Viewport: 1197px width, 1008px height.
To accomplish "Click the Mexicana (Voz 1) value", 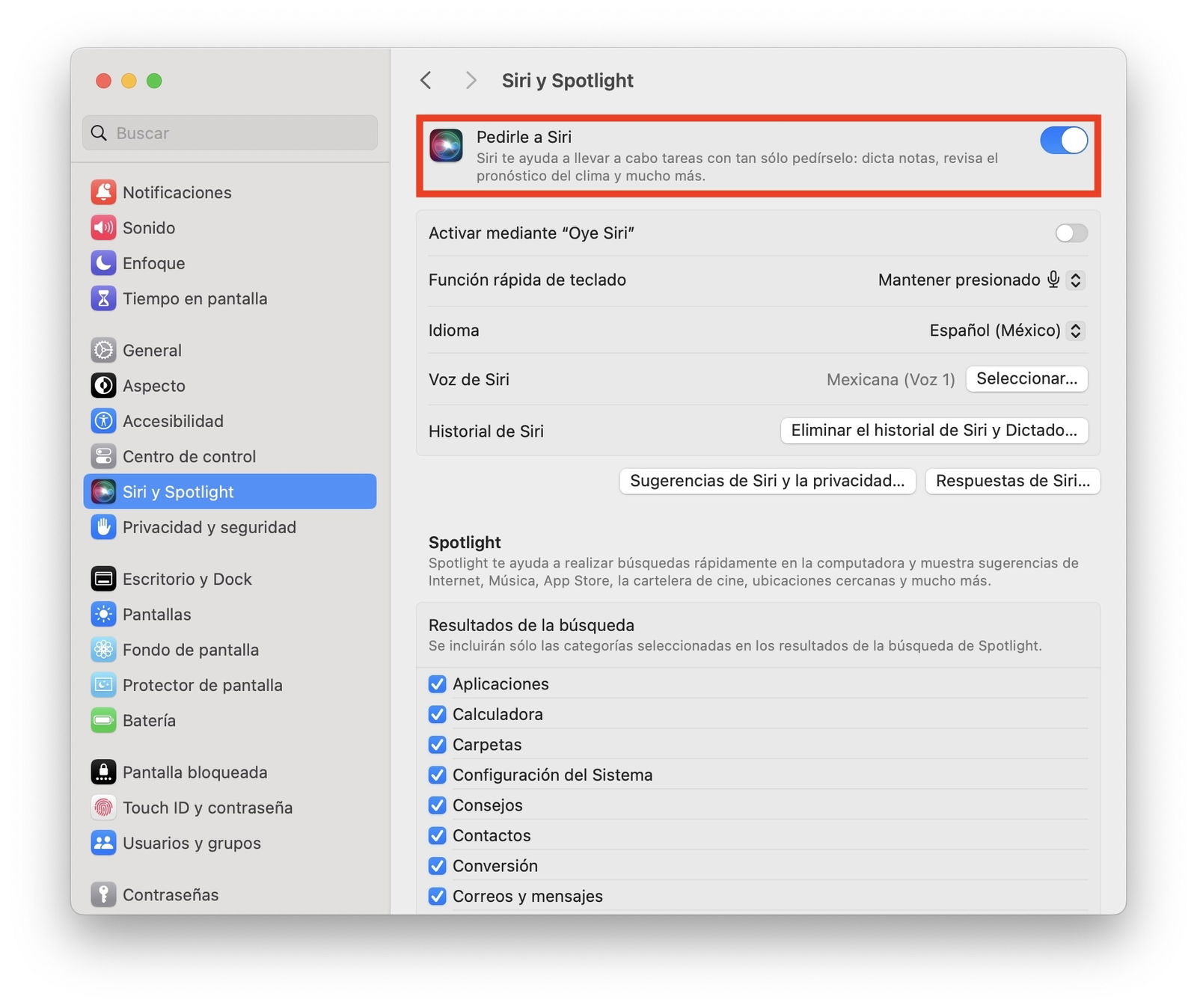I will (x=890, y=380).
